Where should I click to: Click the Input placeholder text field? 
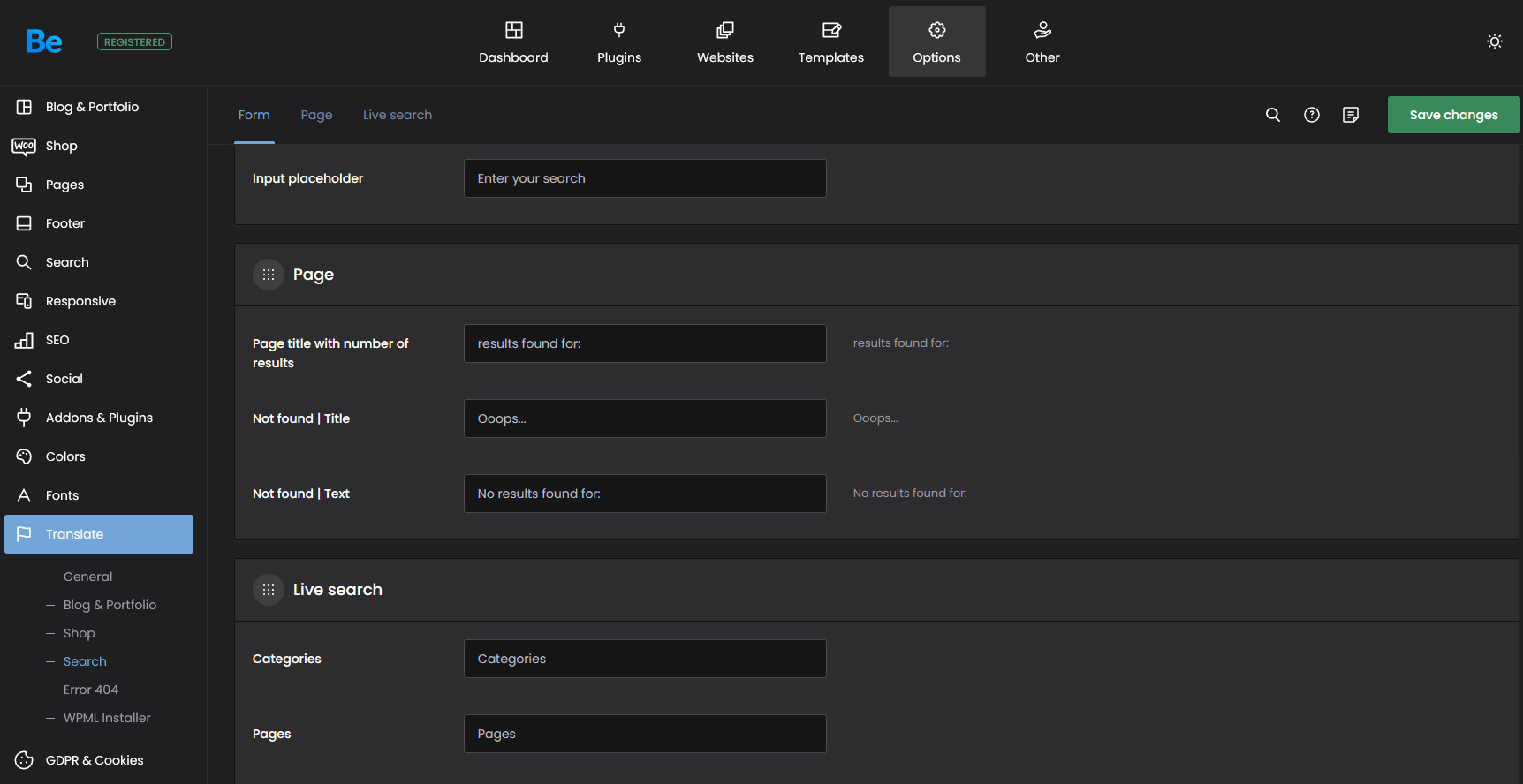point(645,178)
